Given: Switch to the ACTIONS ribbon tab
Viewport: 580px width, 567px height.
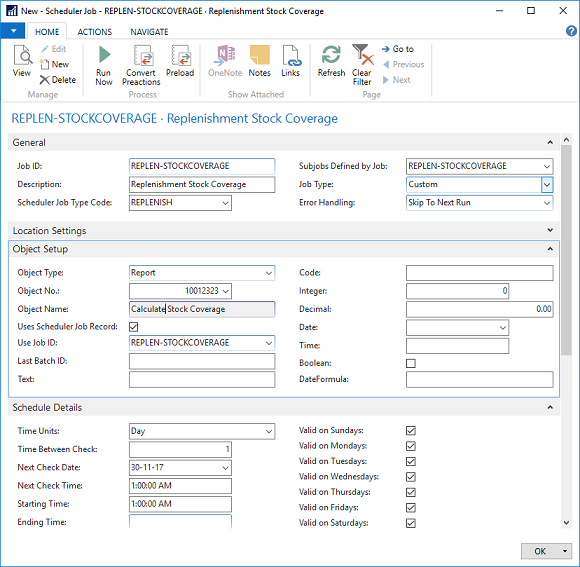Looking at the screenshot, I should tap(95, 32).
